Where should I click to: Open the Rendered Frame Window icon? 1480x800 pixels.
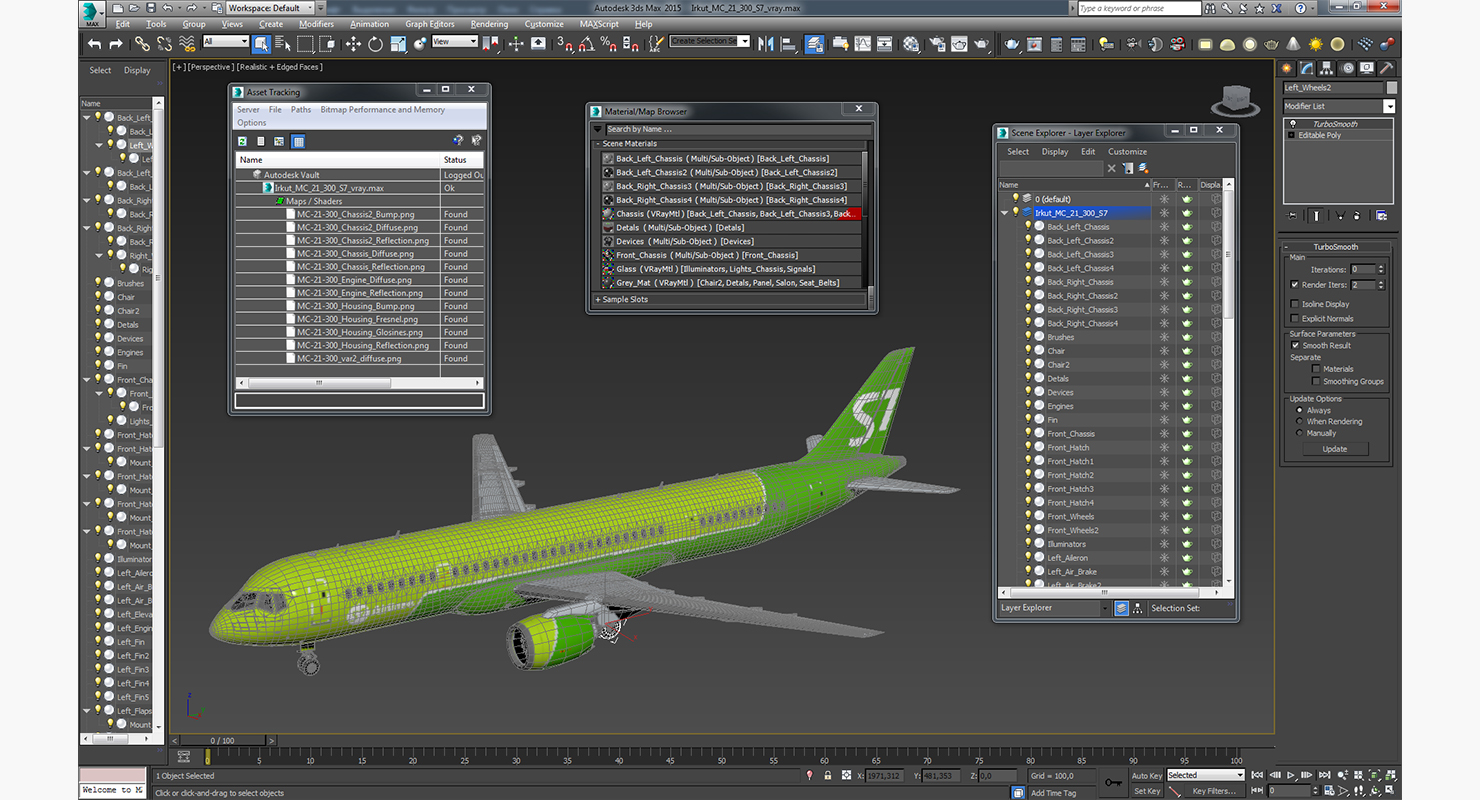click(x=959, y=43)
